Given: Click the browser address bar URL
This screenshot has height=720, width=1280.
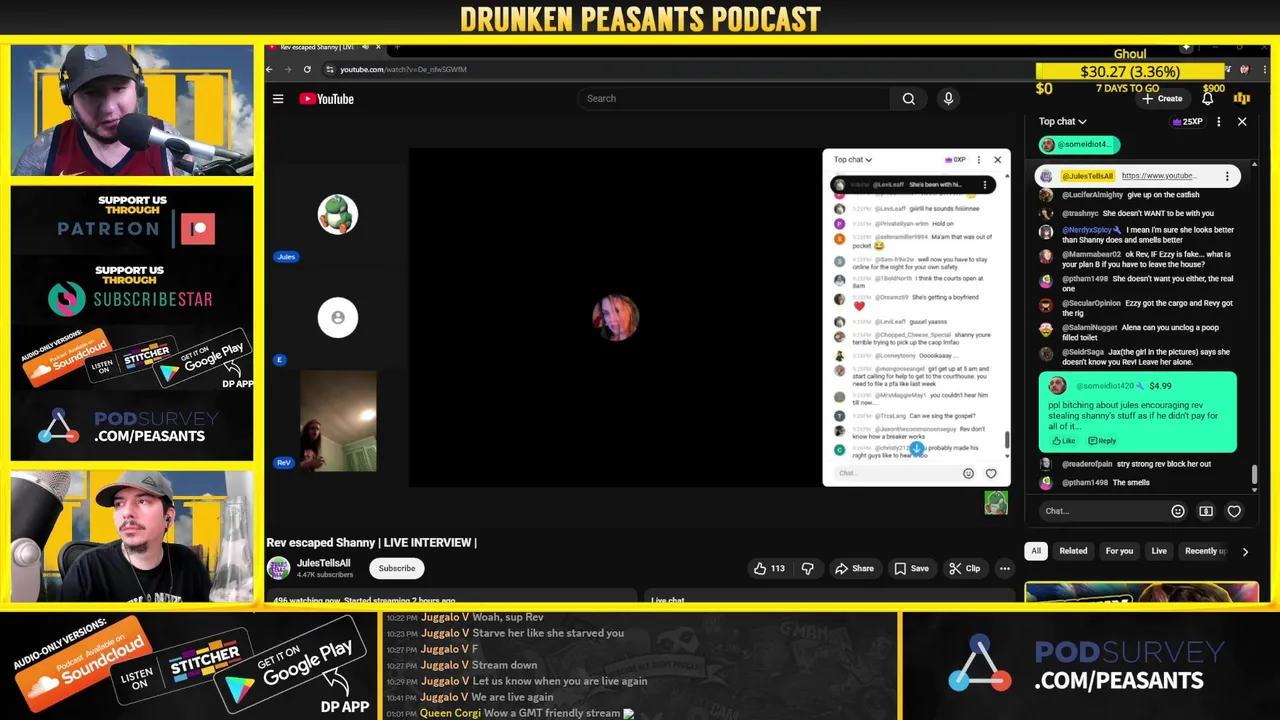Looking at the screenshot, I should [403, 69].
